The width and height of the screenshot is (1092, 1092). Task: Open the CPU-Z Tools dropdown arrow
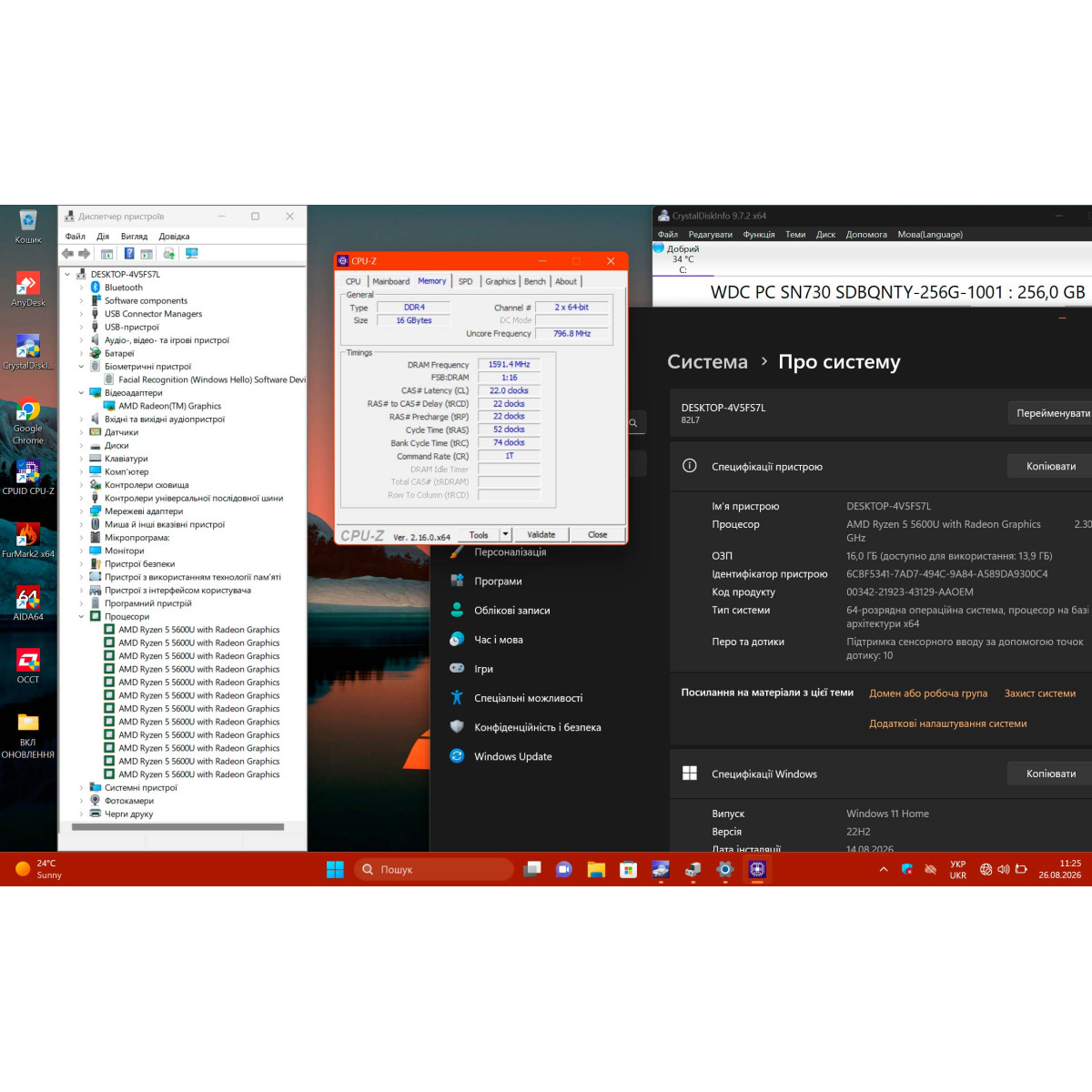505,535
